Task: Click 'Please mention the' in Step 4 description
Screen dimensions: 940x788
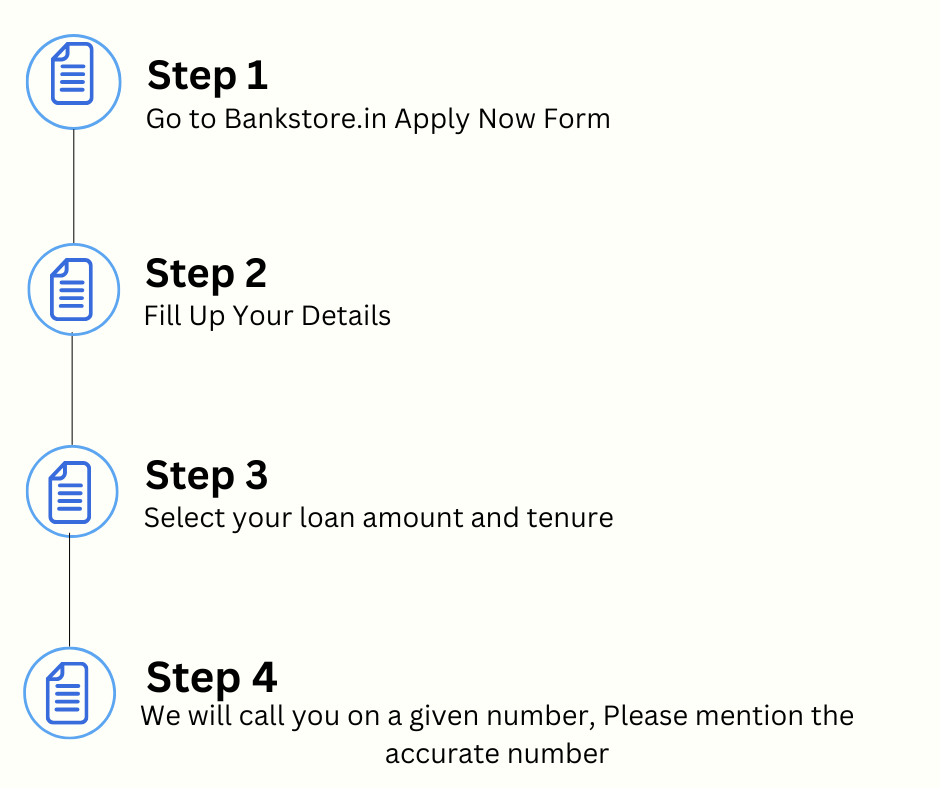Action: (x=728, y=716)
